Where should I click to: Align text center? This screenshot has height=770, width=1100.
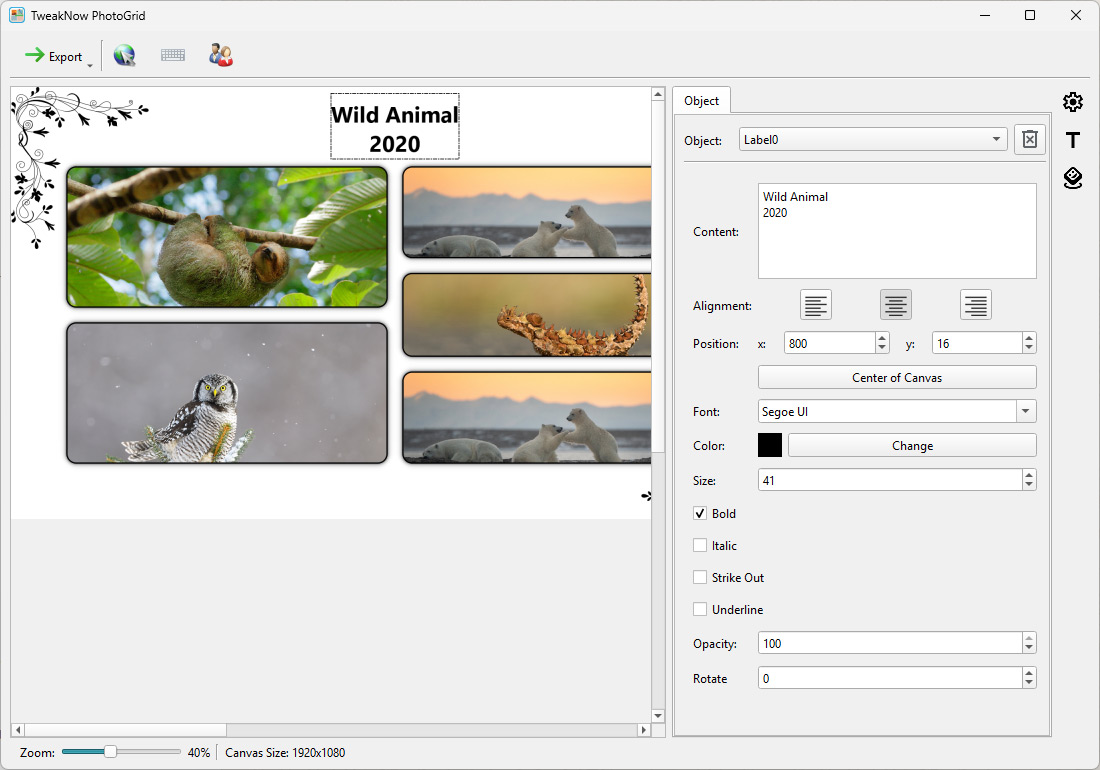pos(895,305)
